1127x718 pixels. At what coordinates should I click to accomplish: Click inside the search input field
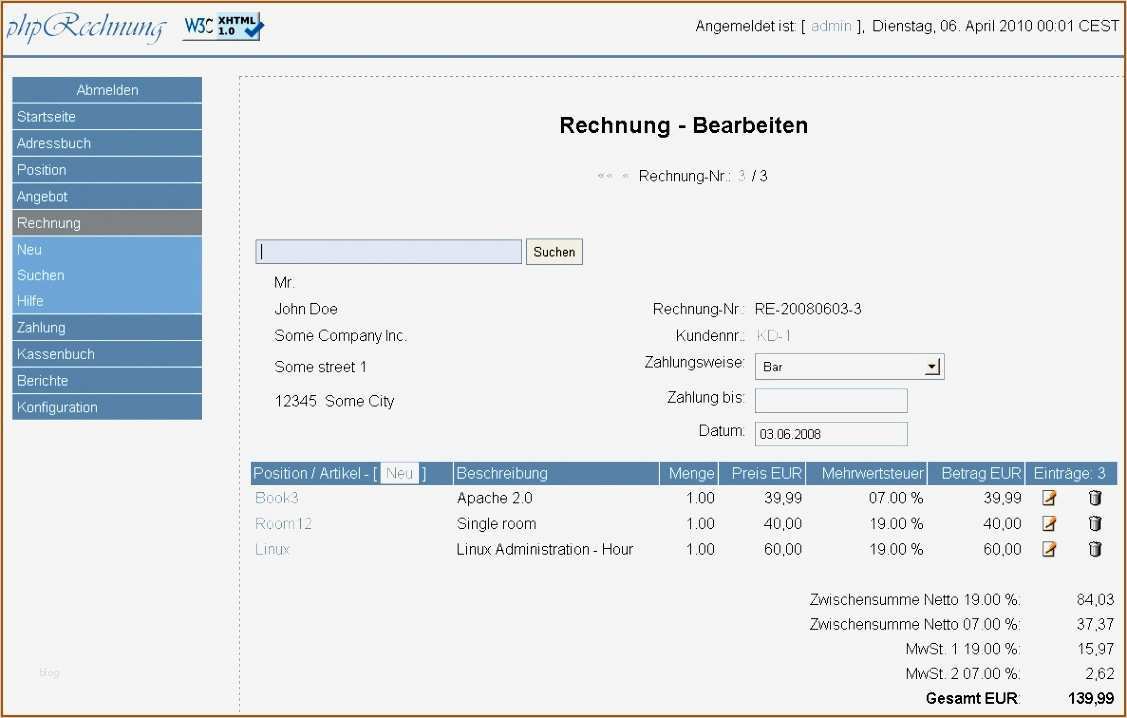pos(388,251)
